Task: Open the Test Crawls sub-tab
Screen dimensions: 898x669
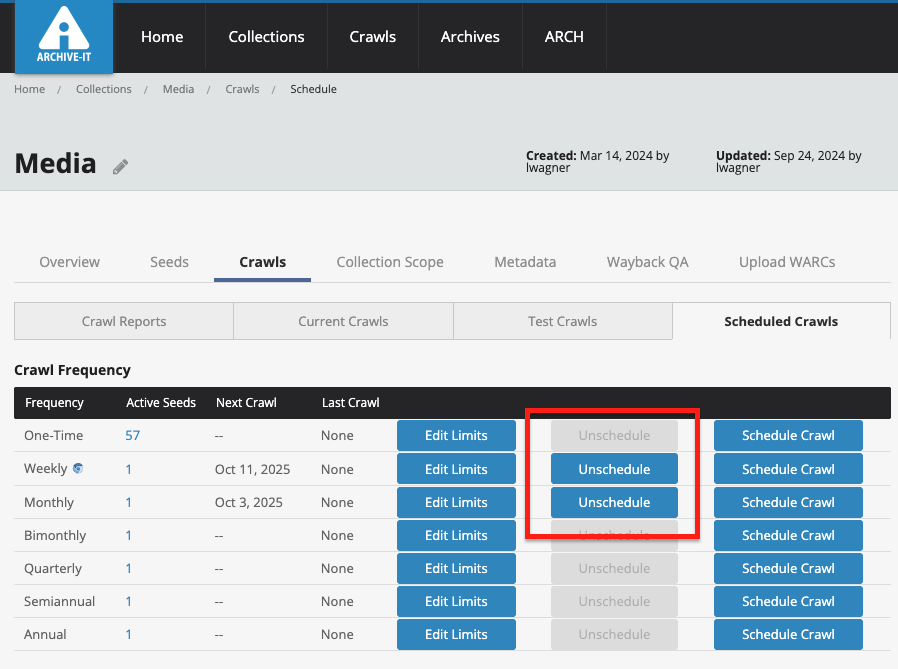Action: 562,321
